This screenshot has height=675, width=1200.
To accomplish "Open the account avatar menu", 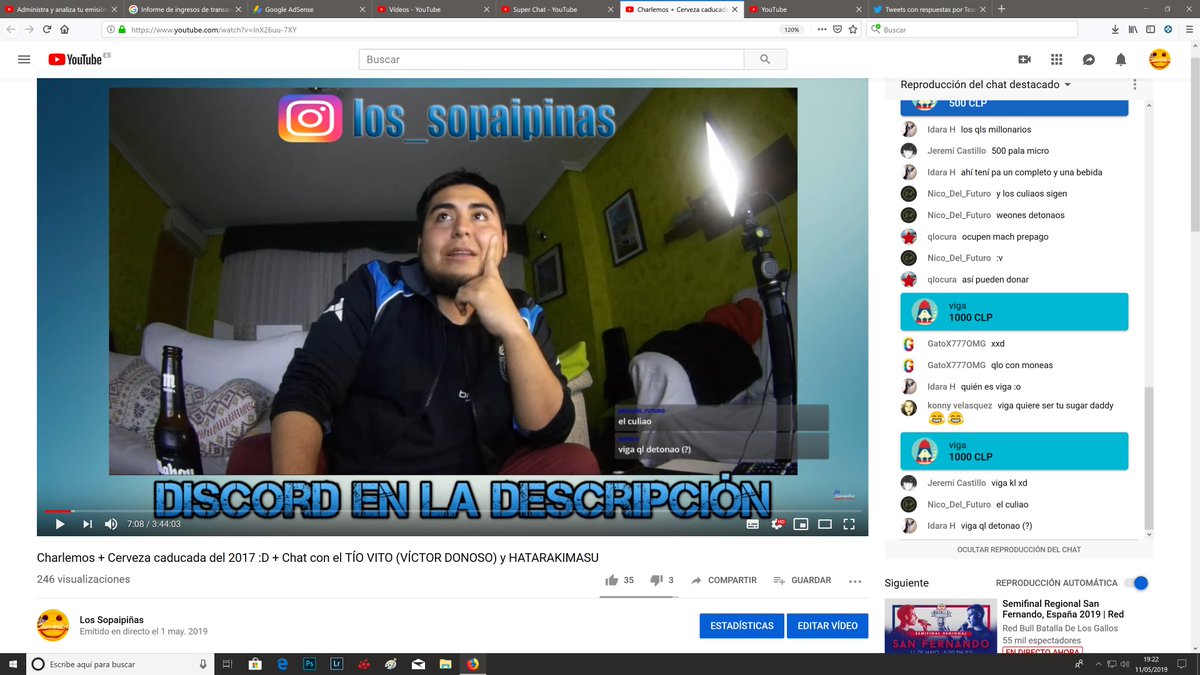I will click(x=1159, y=59).
